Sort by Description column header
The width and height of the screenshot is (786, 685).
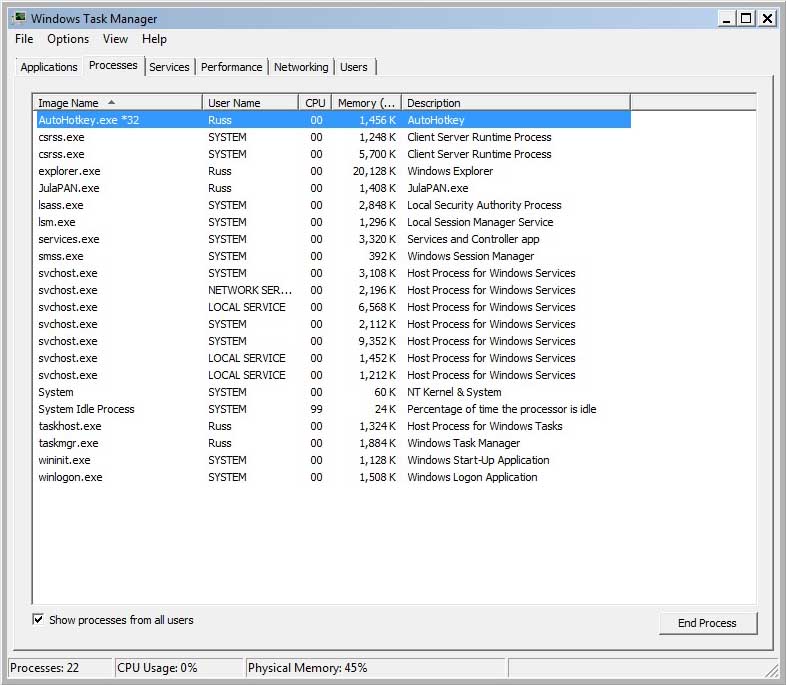(x=516, y=103)
